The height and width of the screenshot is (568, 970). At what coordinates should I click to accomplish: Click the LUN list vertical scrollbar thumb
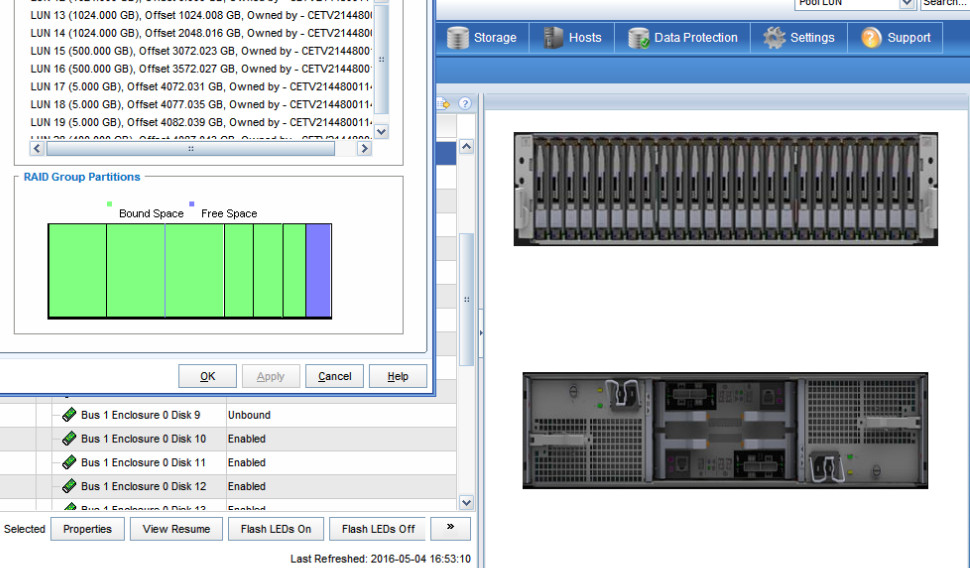click(x=382, y=60)
